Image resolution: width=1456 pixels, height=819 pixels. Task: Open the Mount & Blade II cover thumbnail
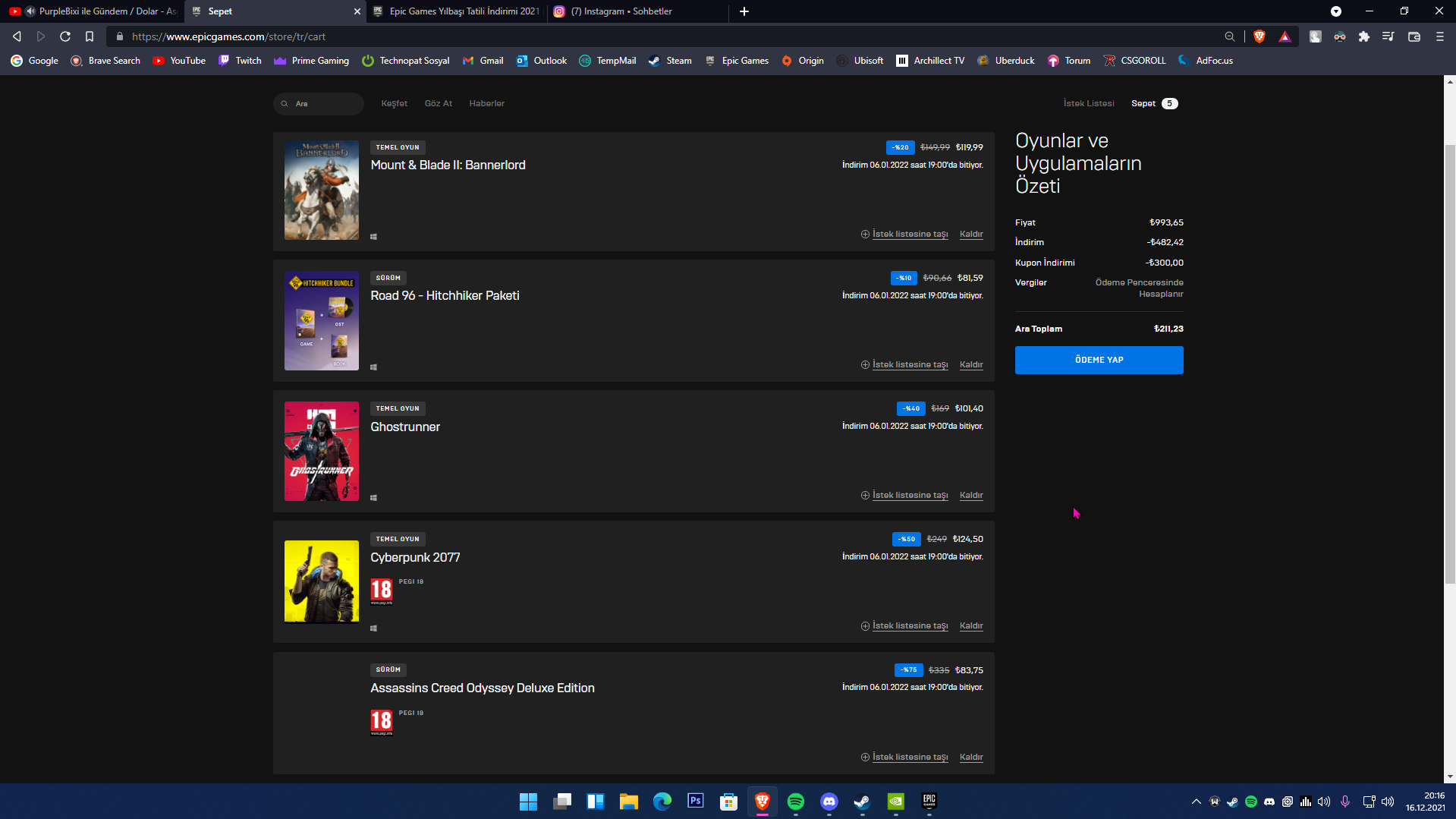(322, 191)
